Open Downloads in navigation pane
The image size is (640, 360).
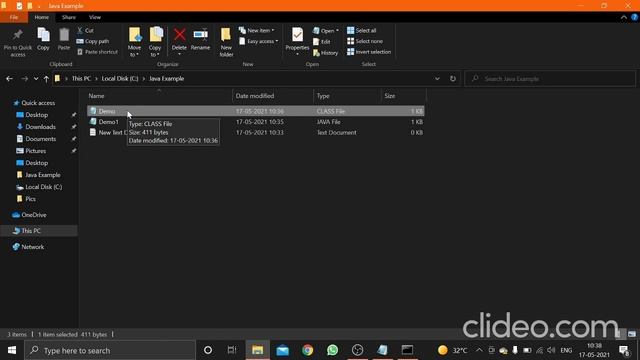coord(40,127)
